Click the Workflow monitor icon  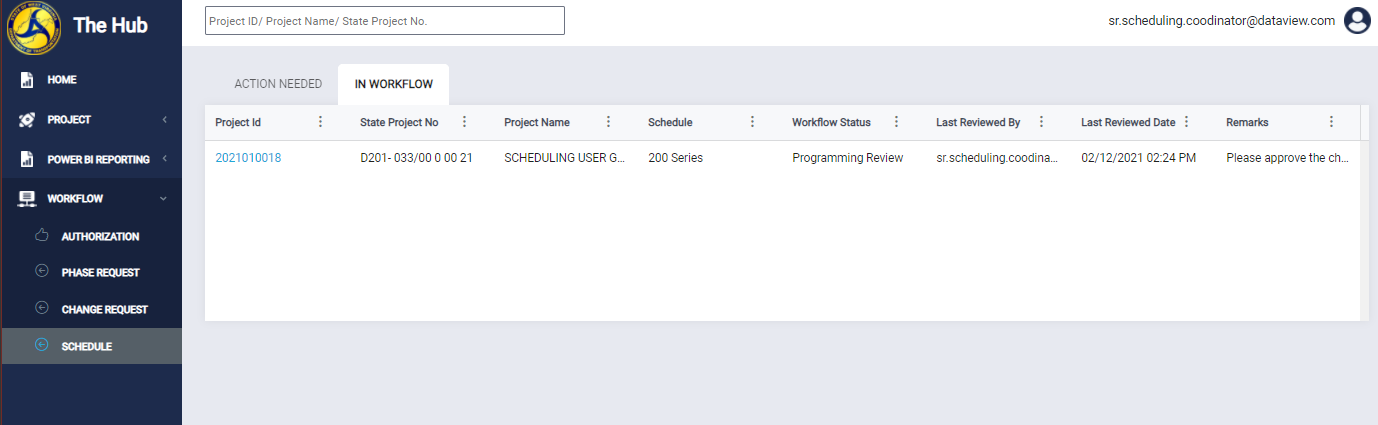pyautogui.click(x=28, y=199)
